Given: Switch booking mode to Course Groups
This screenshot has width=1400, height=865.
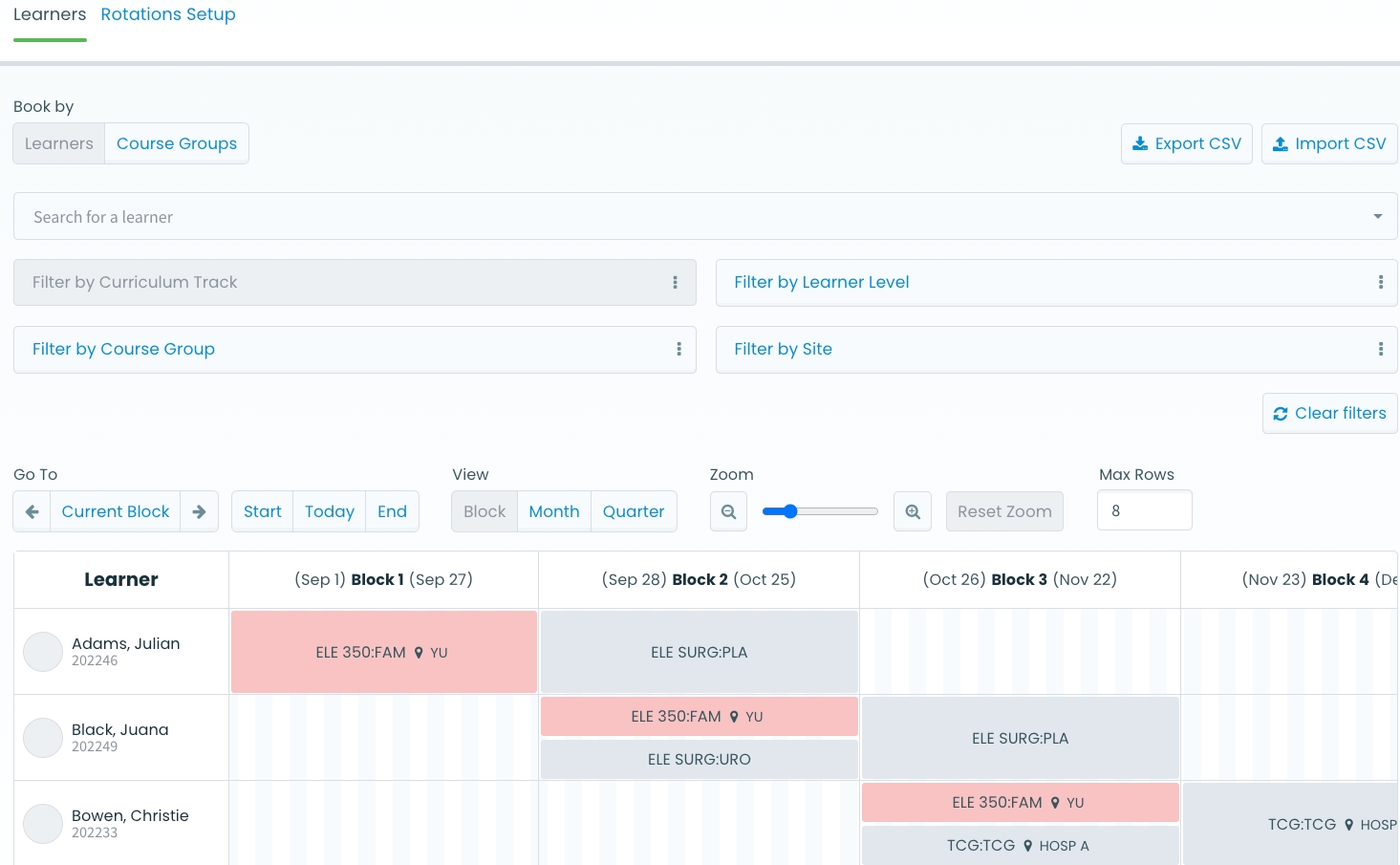Looking at the screenshot, I should (177, 143).
